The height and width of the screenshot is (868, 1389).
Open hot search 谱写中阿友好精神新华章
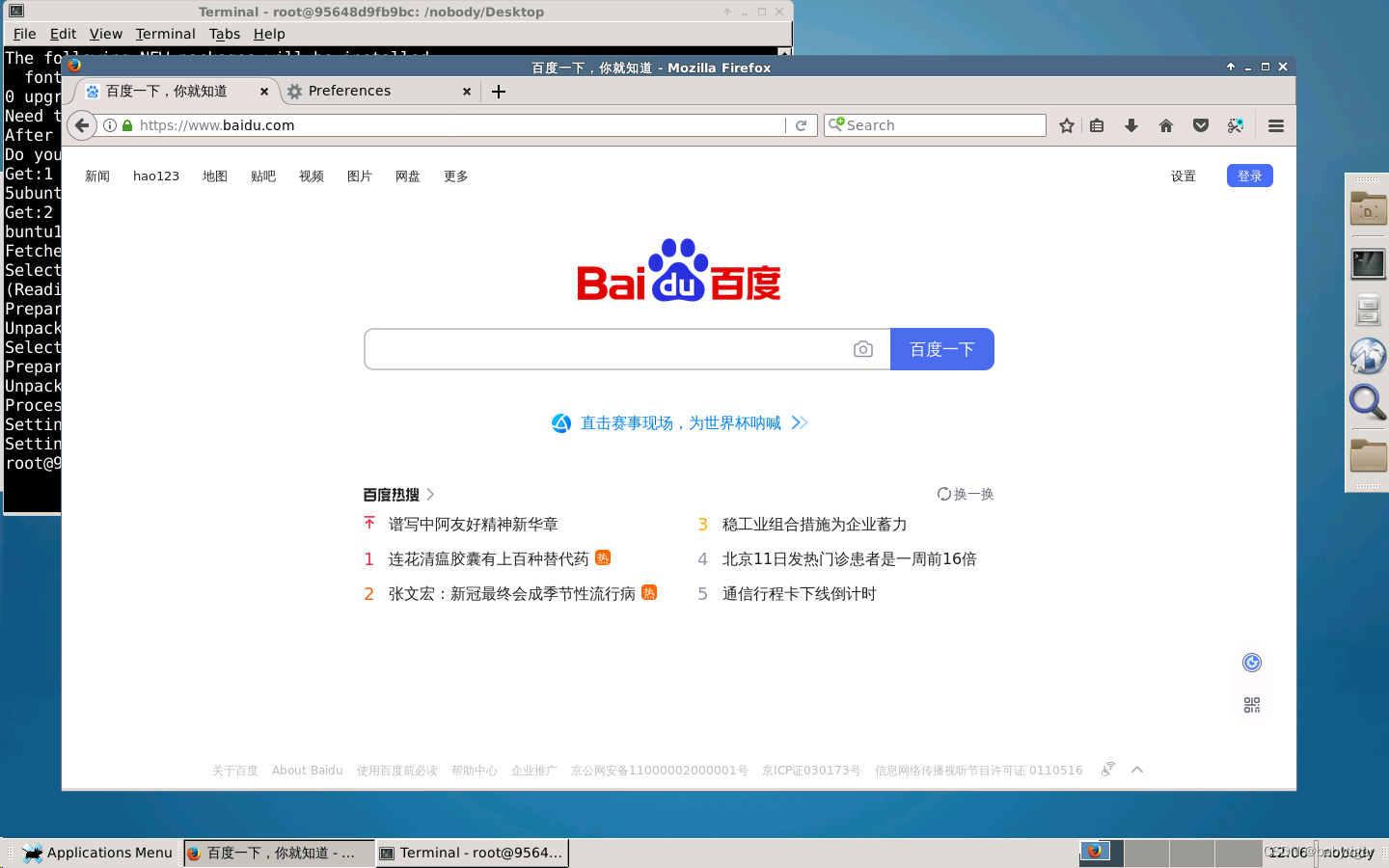tap(474, 525)
